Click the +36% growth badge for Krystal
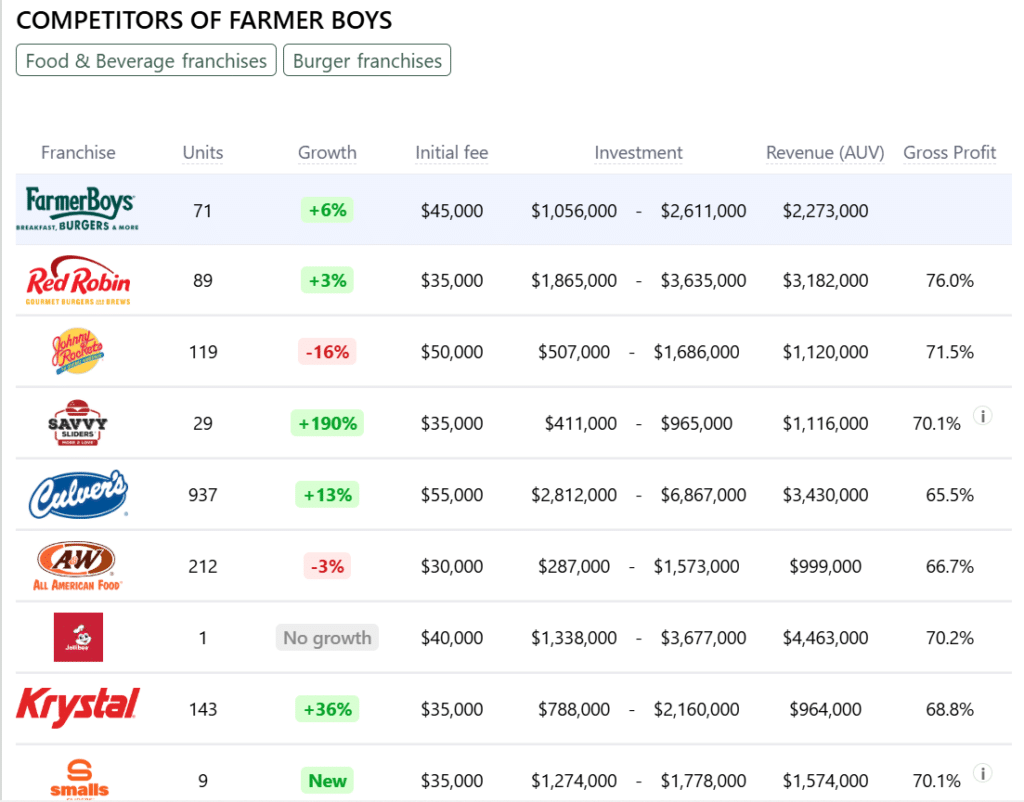The width and height of the screenshot is (1024, 802). pyautogui.click(x=327, y=709)
